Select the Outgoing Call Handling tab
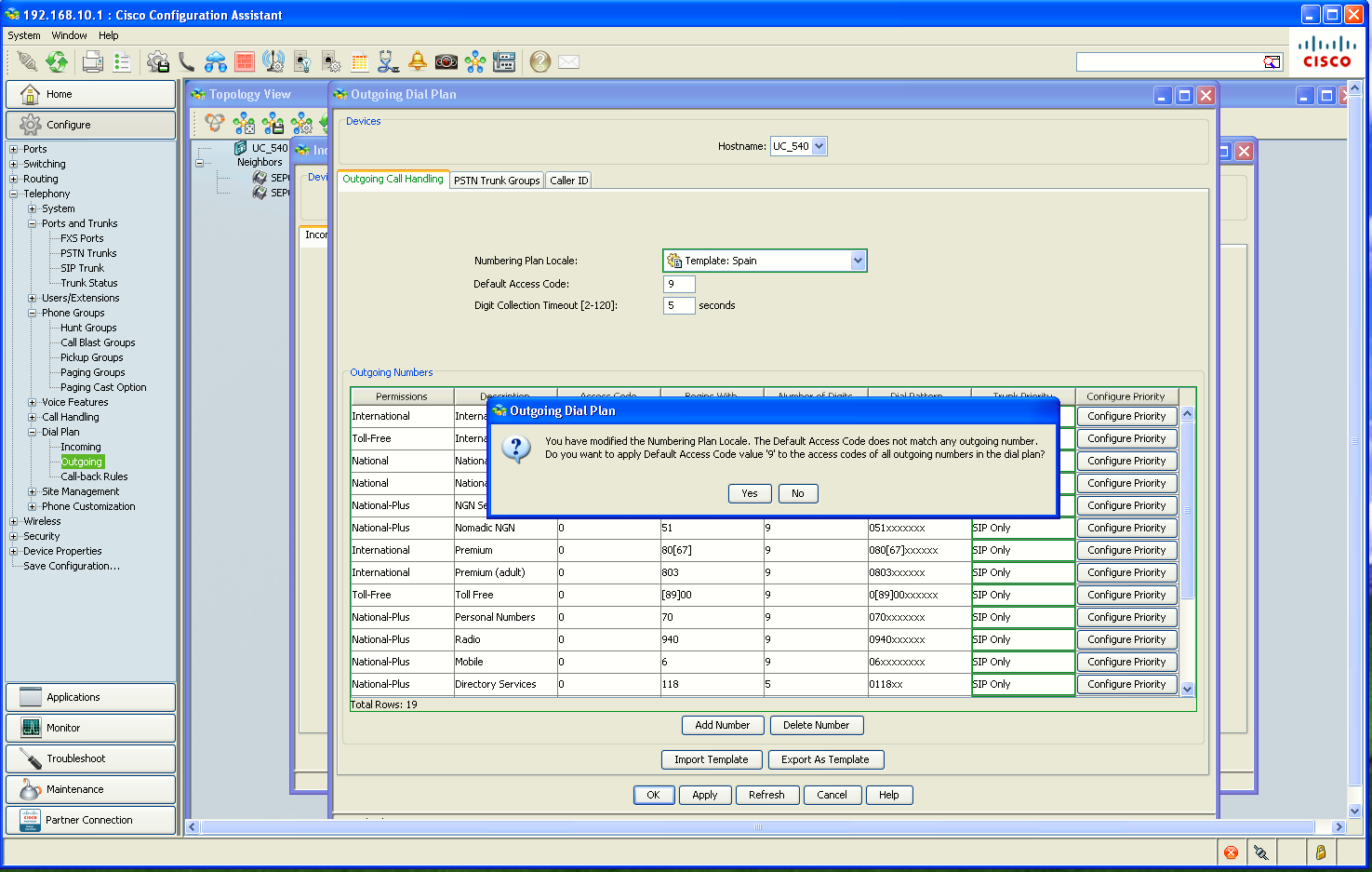 pos(393,179)
